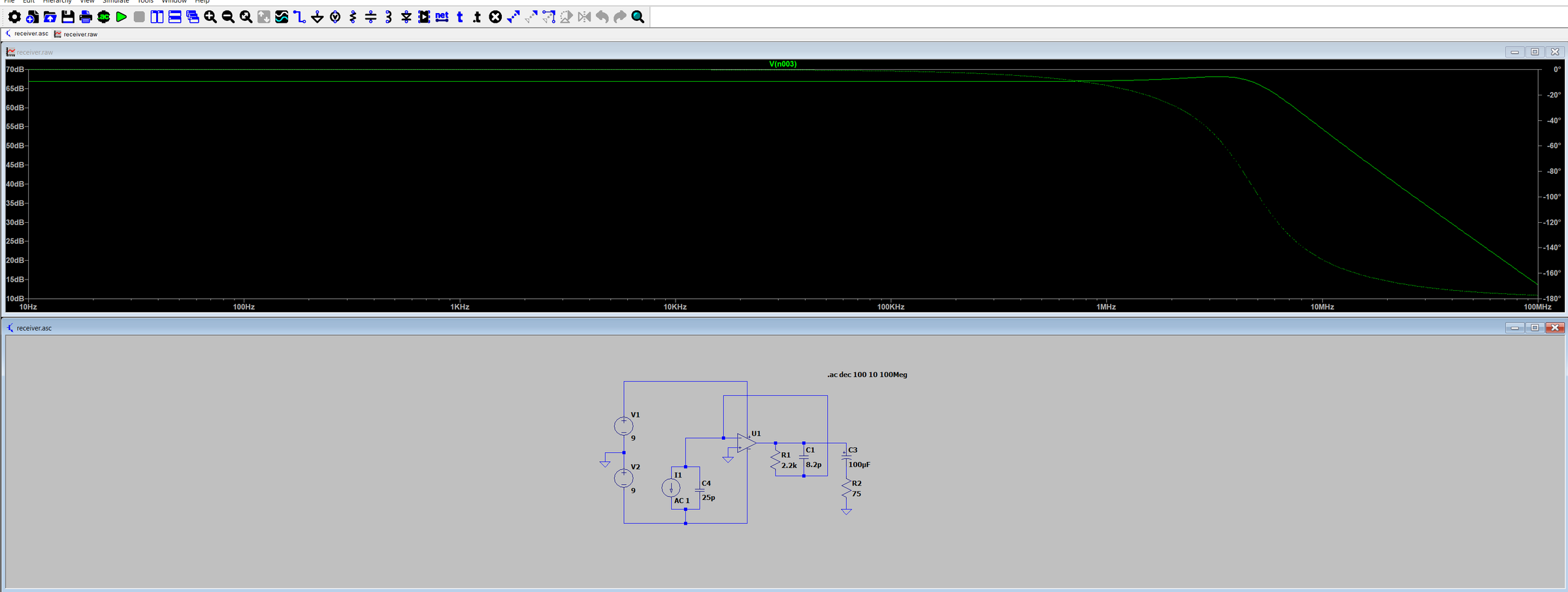Select the .ac dec 100 10 100Meg directive
This screenshot has height=592, width=1568.
pyautogui.click(x=867, y=374)
